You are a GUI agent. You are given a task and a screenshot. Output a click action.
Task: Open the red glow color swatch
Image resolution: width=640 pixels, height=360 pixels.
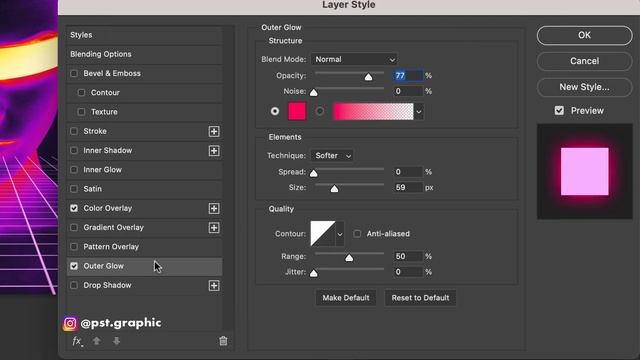coord(297,111)
